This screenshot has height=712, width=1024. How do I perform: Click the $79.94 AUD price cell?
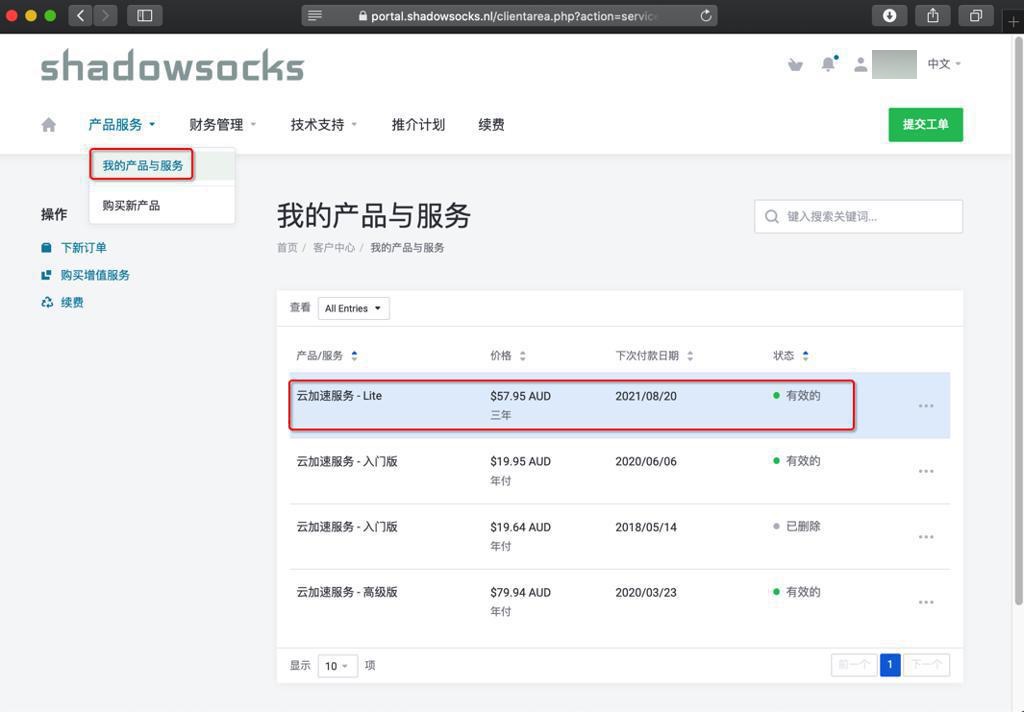tap(520, 592)
